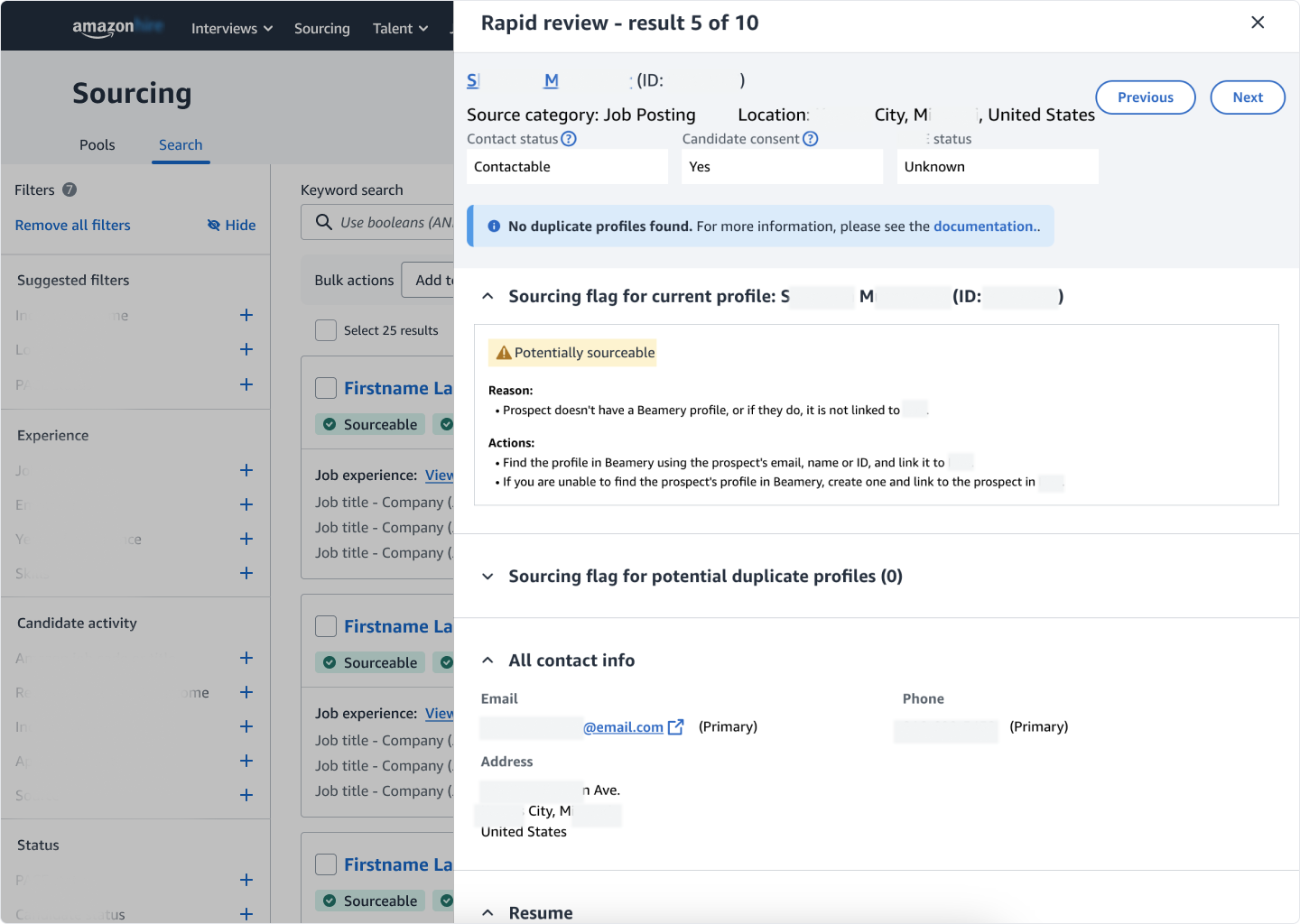Collapse All contact info section
Image resolution: width=1300 pixels, height=924 pixels.
[x=487, y=661]
